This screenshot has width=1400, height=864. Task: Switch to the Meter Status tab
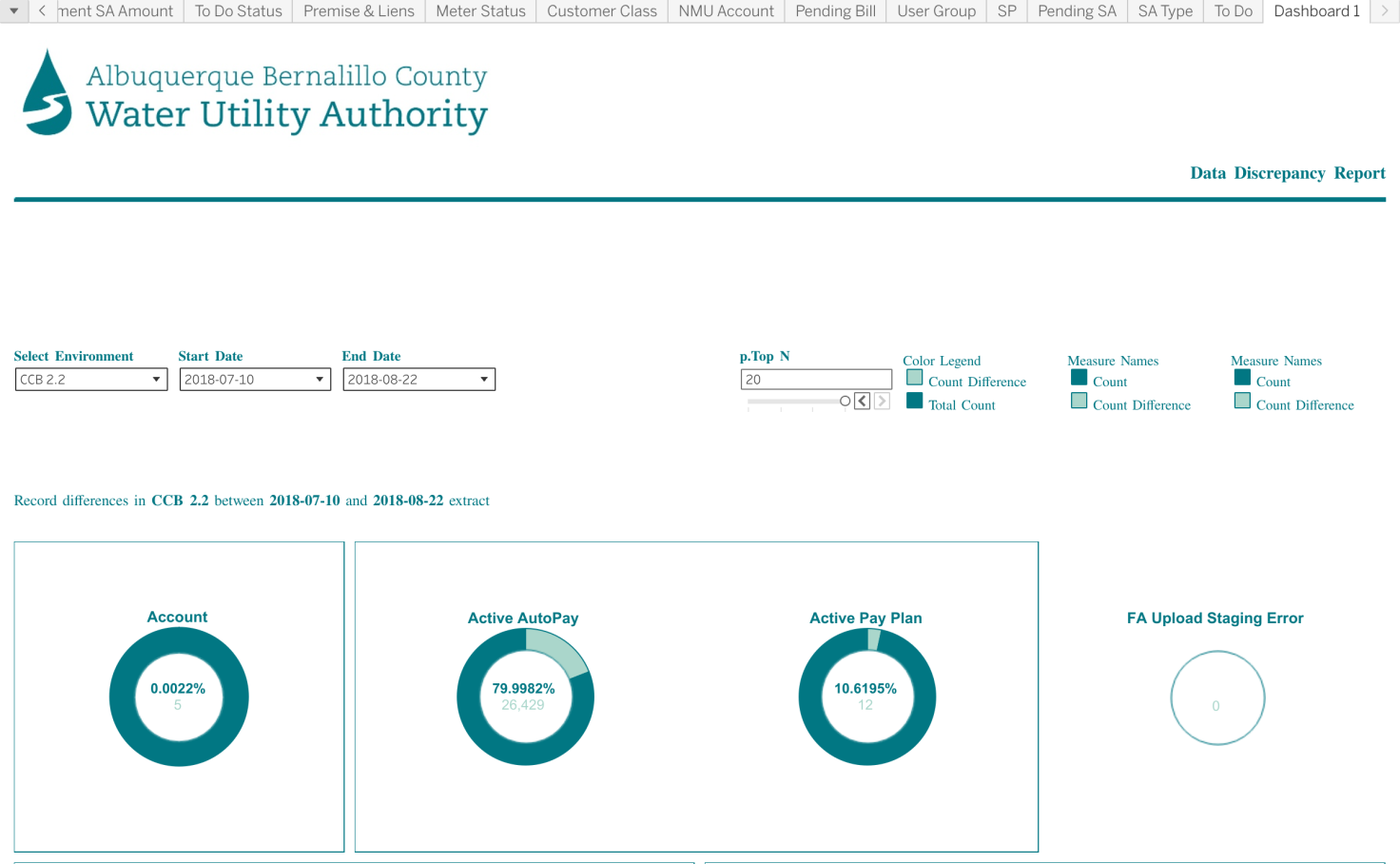pos(480,11)
